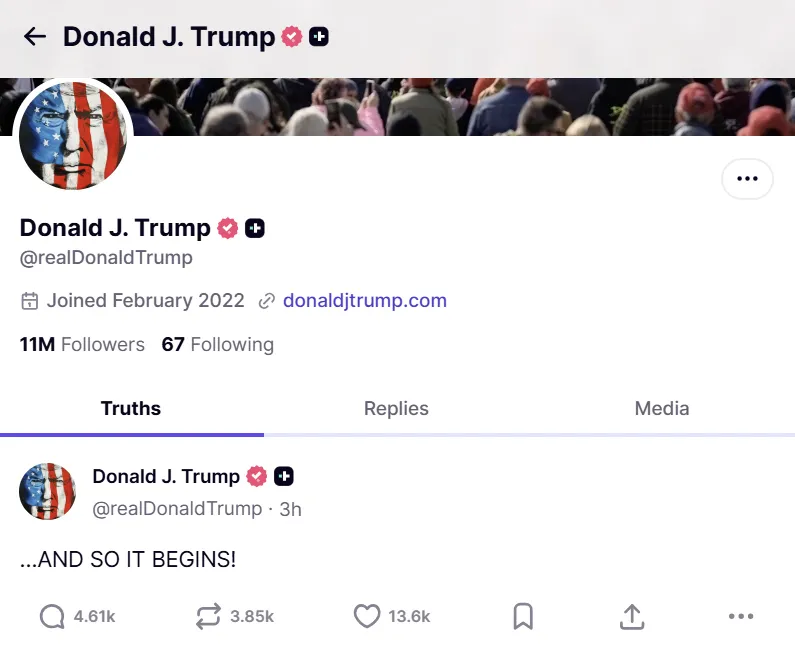This screenshot has height=657, width=795.
Task: Open the profile options three-dot button
Action: [747, 179]
